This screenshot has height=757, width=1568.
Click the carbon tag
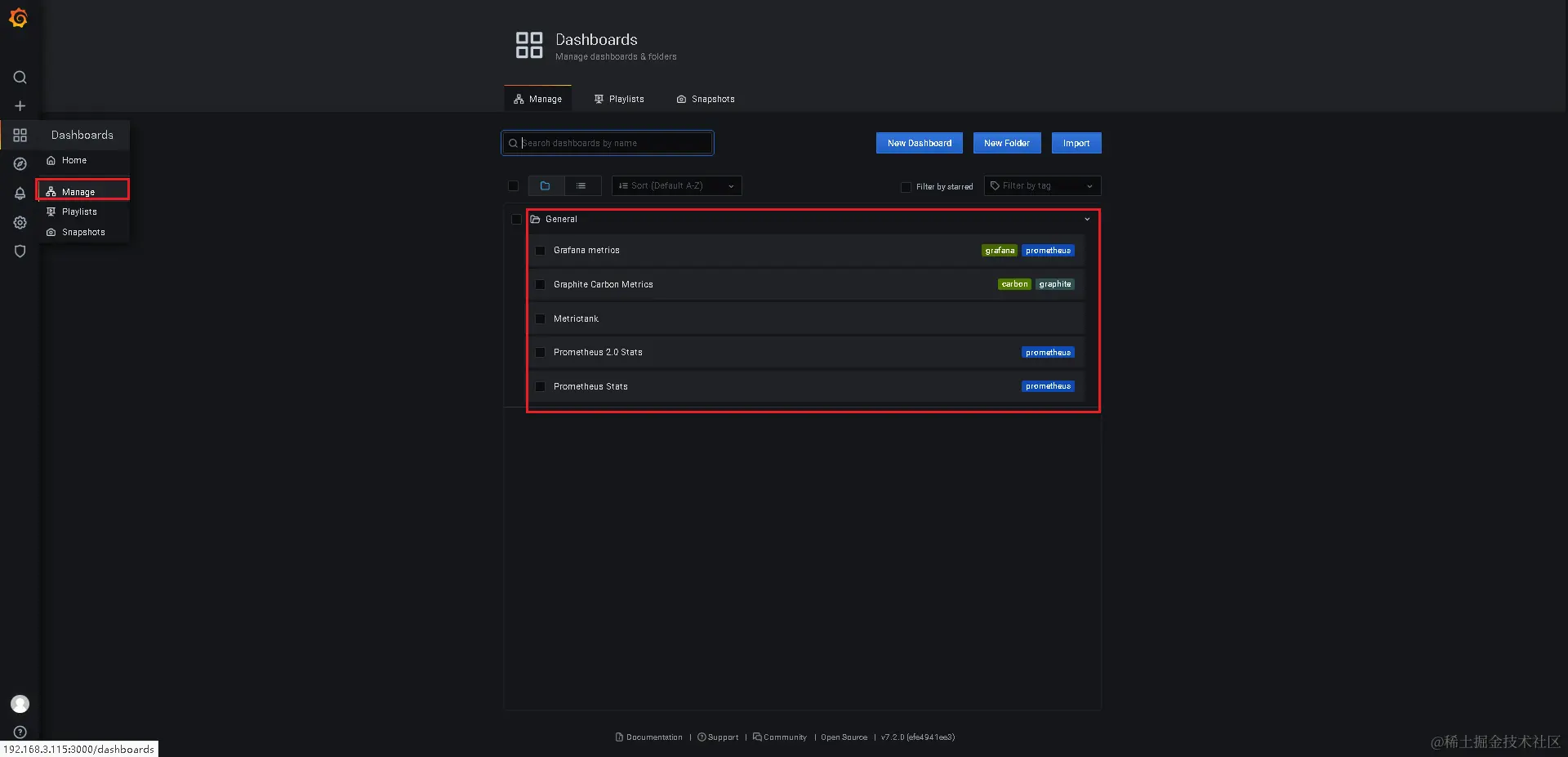point(1014,284)
